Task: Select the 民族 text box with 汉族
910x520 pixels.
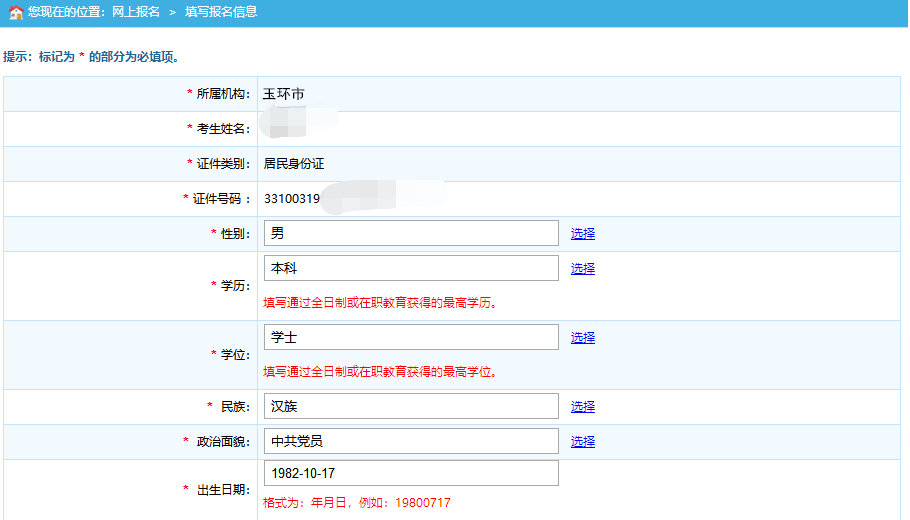Action: (411, 406)
